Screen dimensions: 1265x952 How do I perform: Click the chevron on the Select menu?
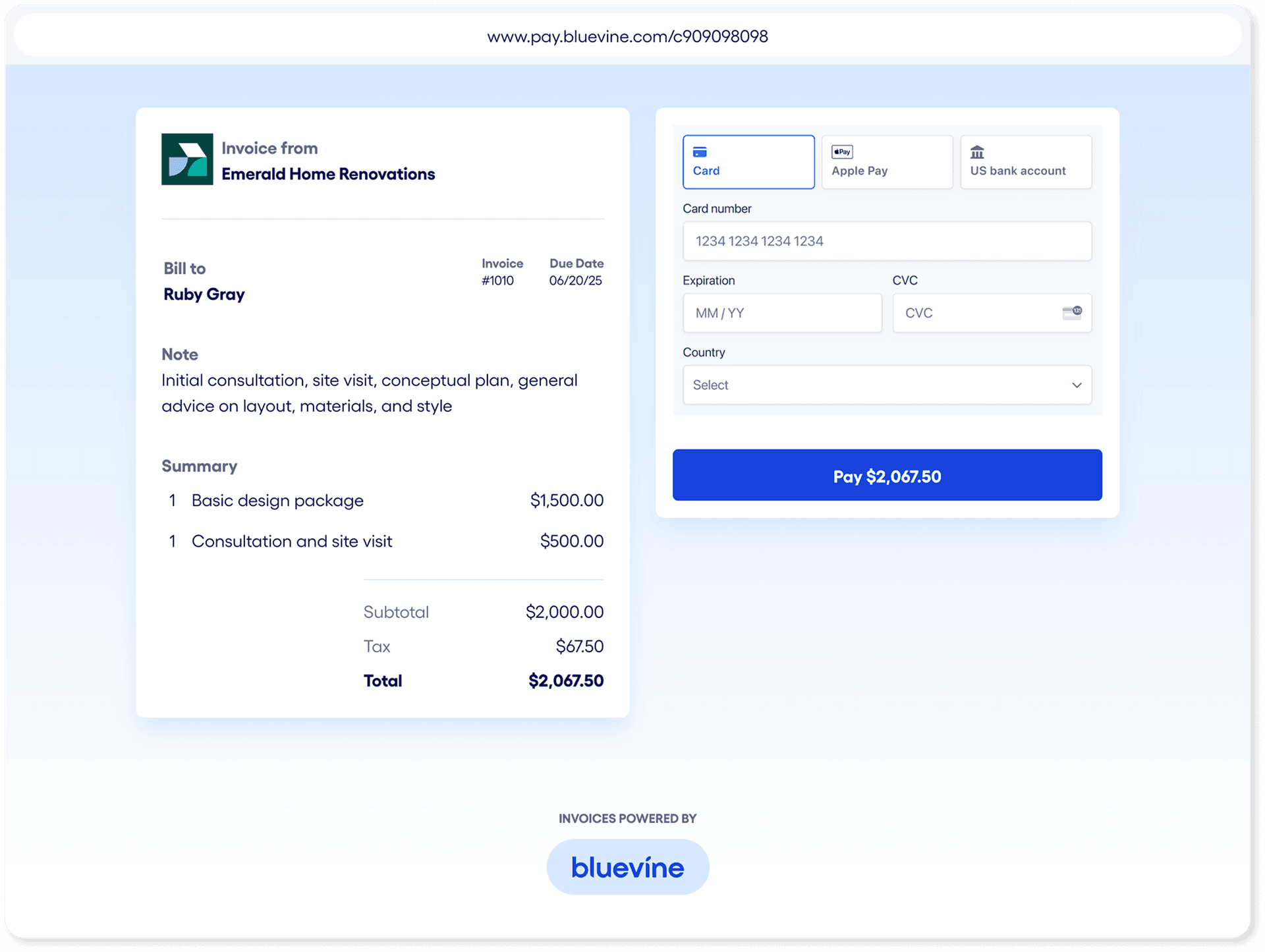(1077, 385)
